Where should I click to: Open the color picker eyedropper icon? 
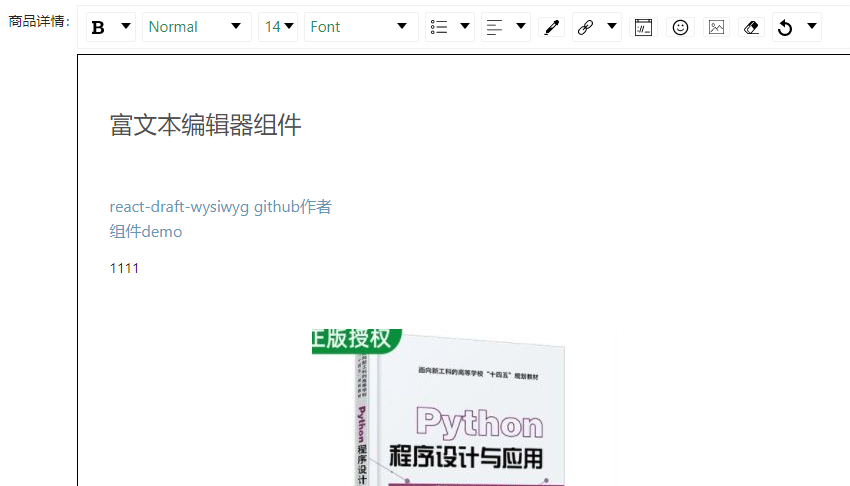[552, 27]
